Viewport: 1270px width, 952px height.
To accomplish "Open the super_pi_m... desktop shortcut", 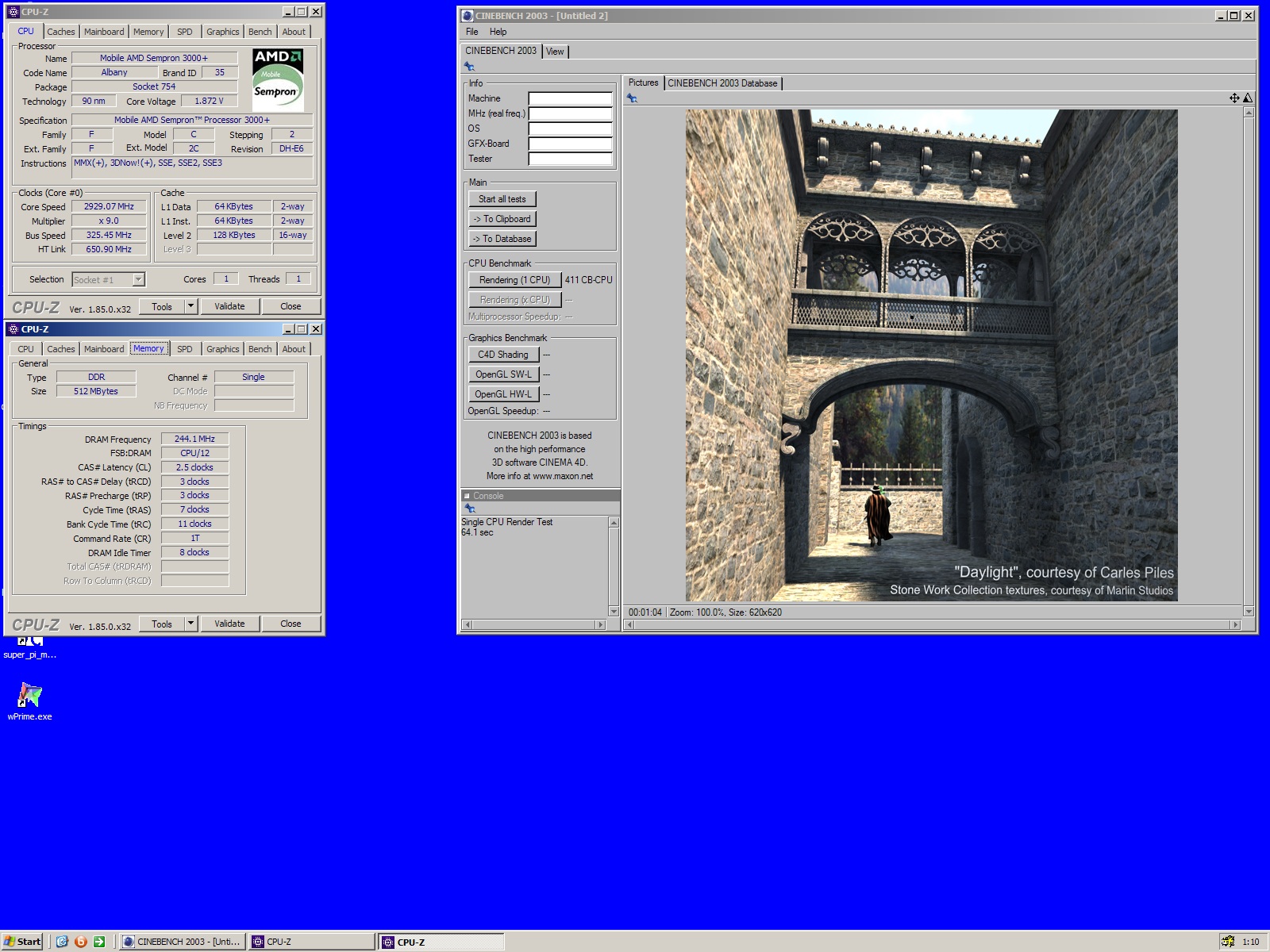I will pos(29,648).
